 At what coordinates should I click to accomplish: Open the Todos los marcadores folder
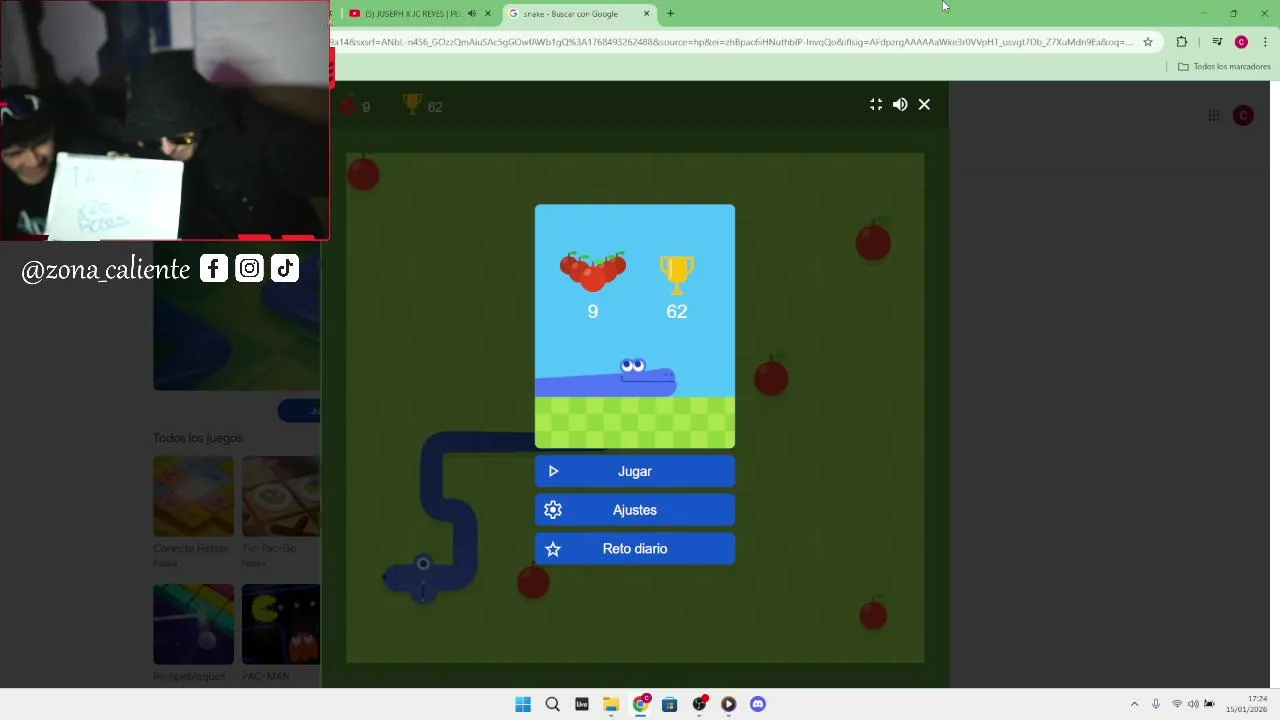coord(1224,67)
